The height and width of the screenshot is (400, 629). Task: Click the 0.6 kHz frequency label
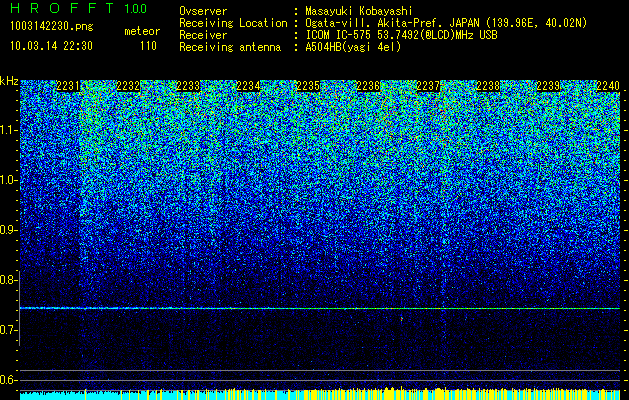click(8, 380)
